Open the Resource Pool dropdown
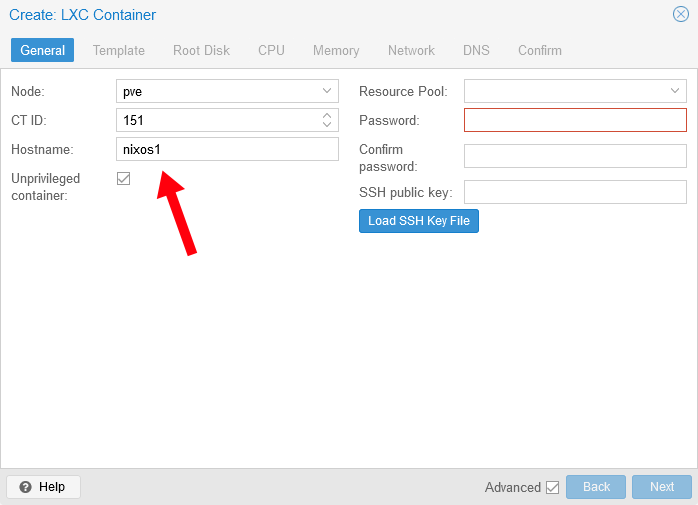The image size is (698, 505). click(675, 91)
